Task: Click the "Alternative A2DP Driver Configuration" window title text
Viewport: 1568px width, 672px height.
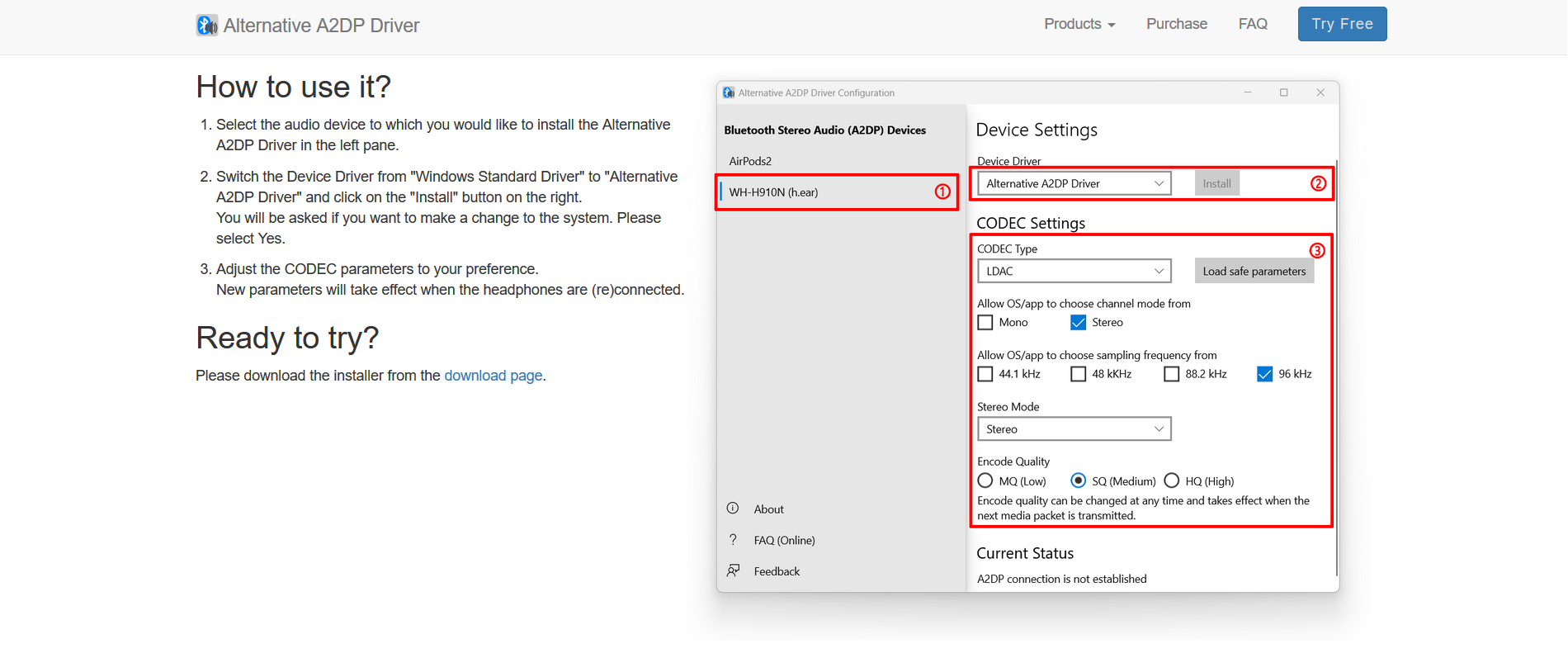Action: coord(816,92)
